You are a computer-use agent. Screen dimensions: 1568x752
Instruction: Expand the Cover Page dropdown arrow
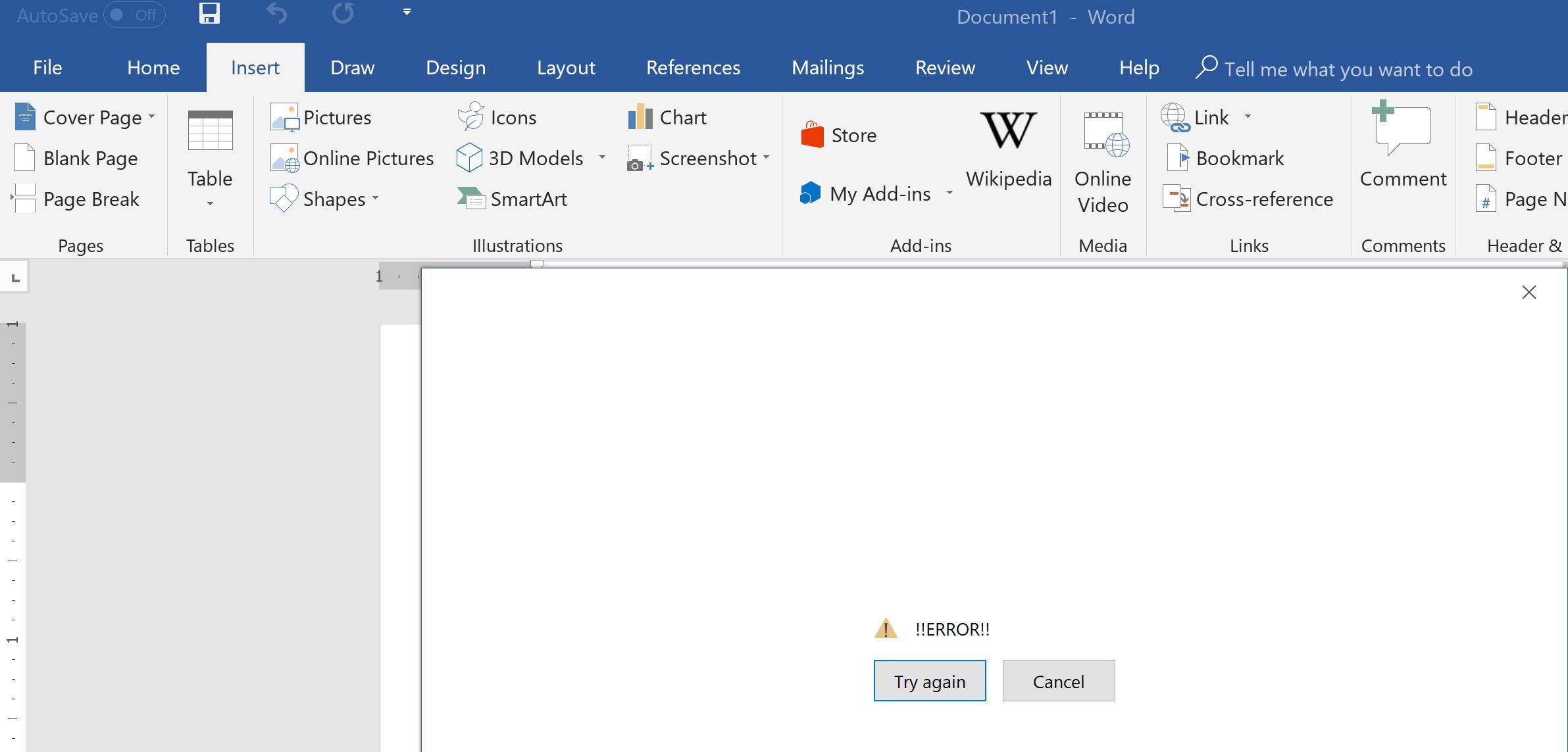(x=152, y=116)
